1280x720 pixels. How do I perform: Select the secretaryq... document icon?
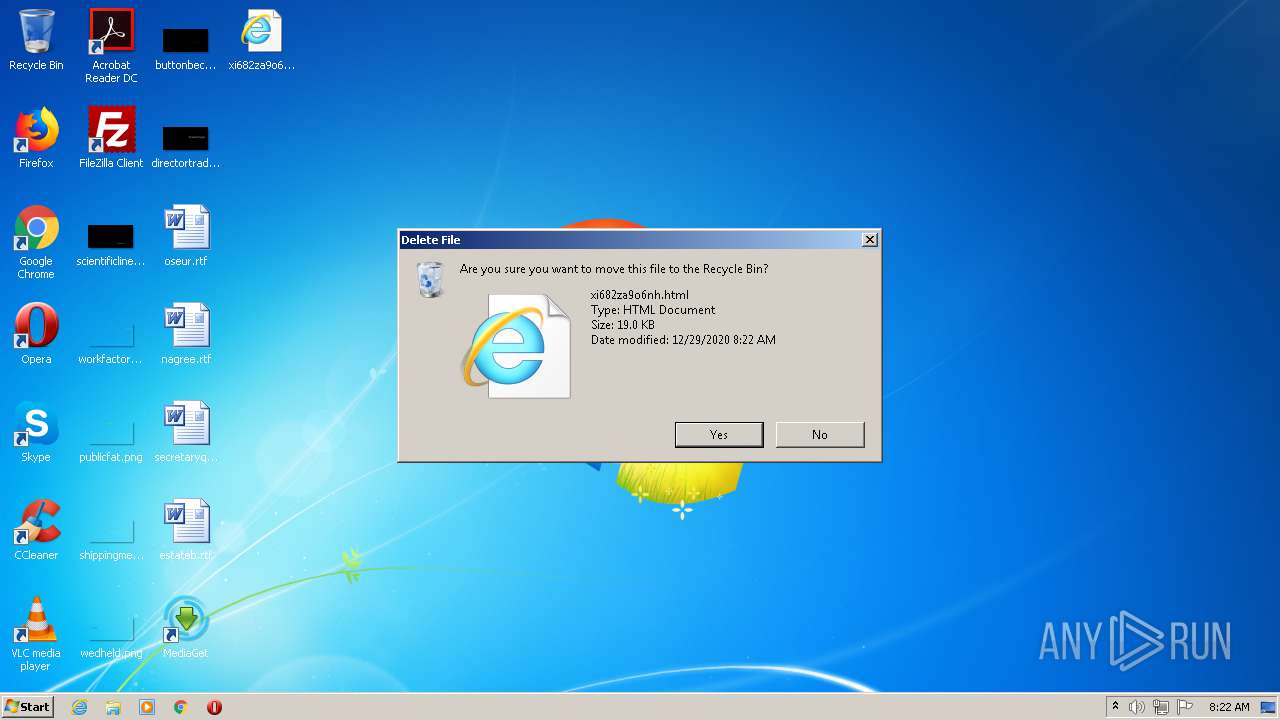(185, 432)
